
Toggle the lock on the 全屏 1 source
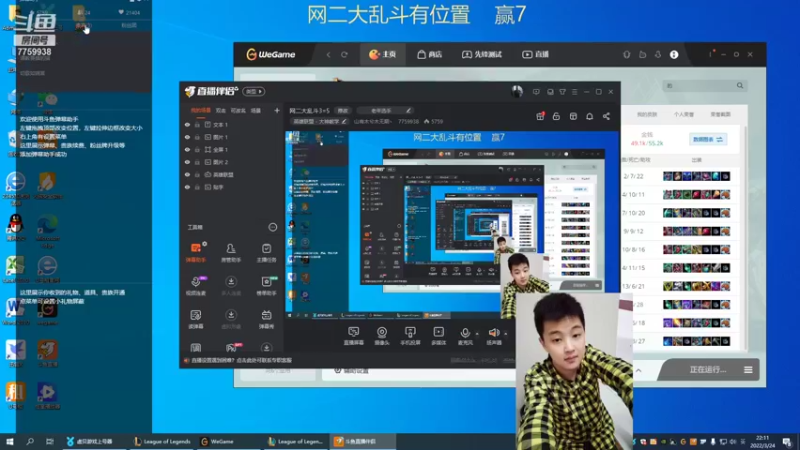tap(197, 149)
